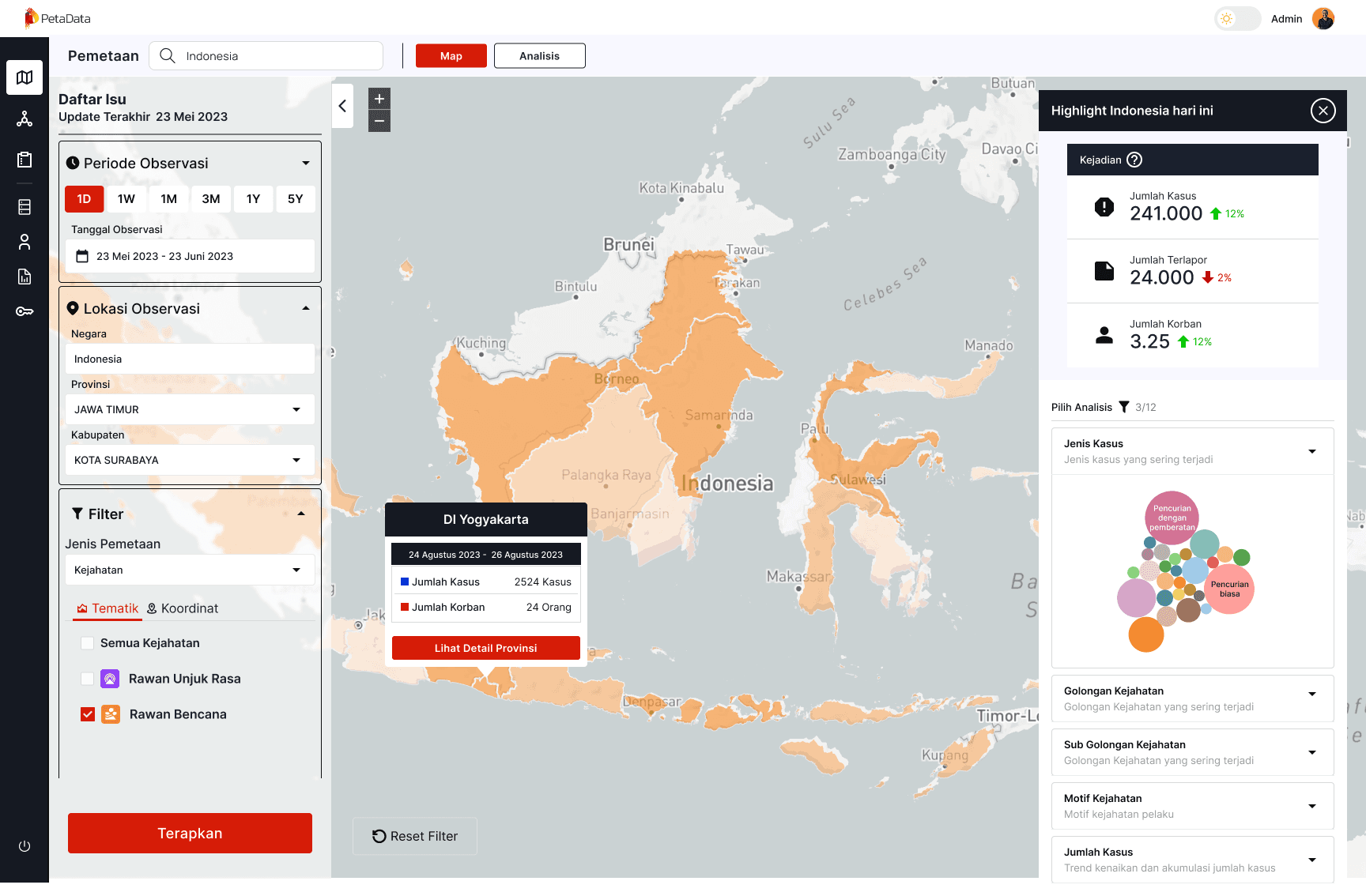The image size is (1366, 896).
Task: Open the user profile sidebar icon
Action: point(24,241)
